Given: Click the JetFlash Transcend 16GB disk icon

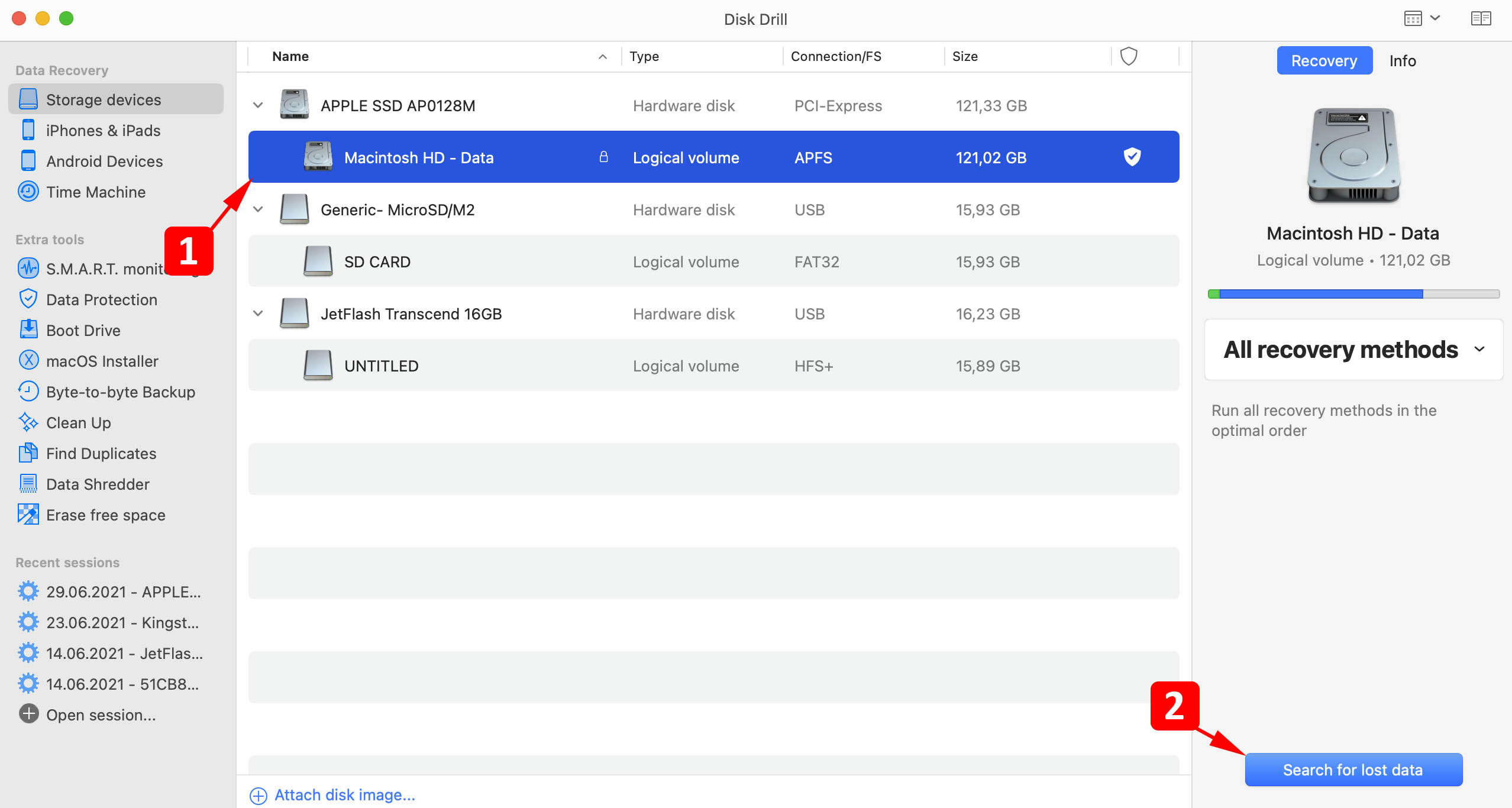Looking at the screenshot, I should coord(295,313).
